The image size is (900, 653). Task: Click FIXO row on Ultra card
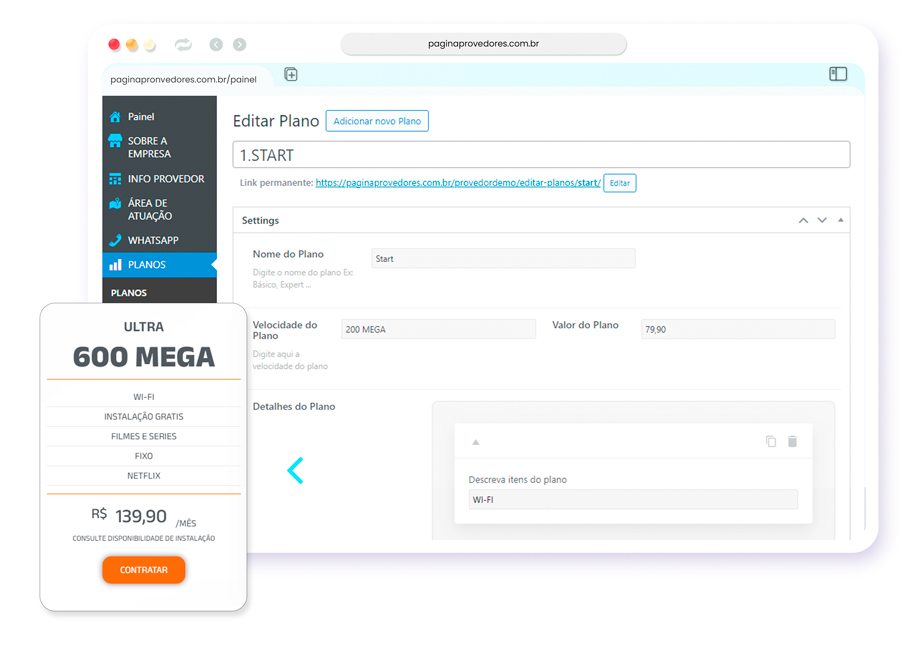[143, 456]
